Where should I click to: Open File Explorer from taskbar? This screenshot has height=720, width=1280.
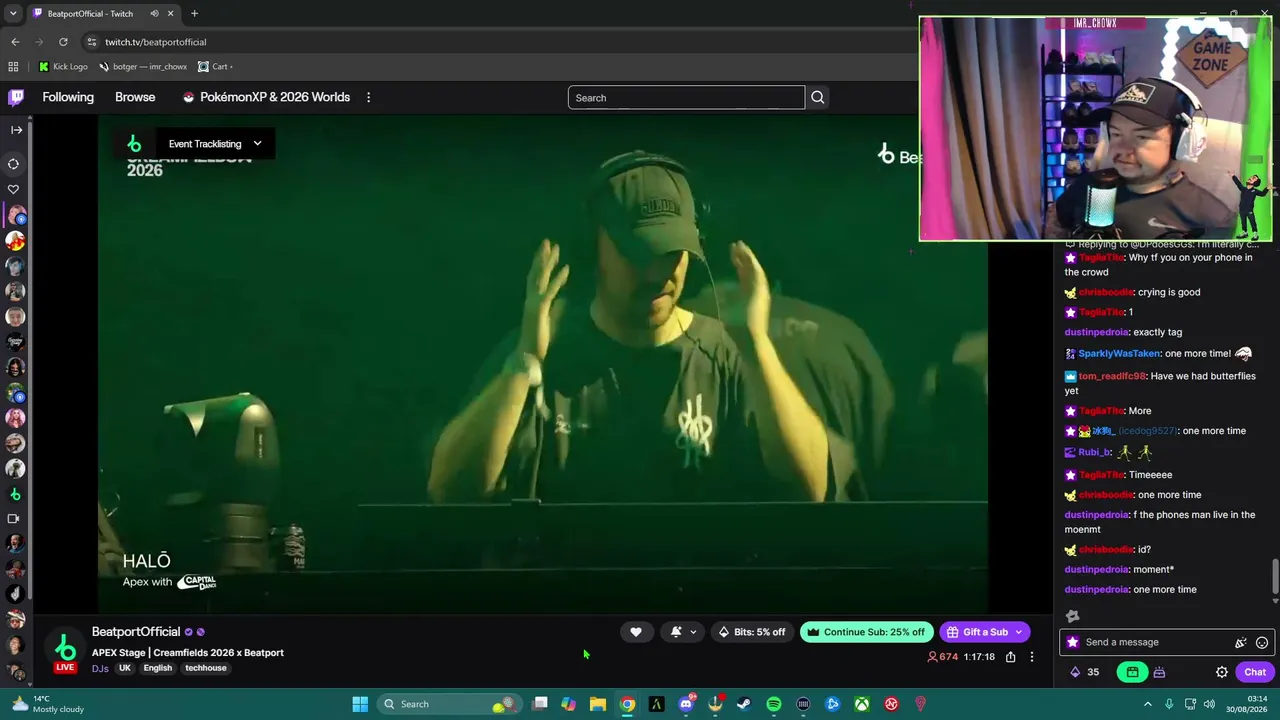click(598, 704)
